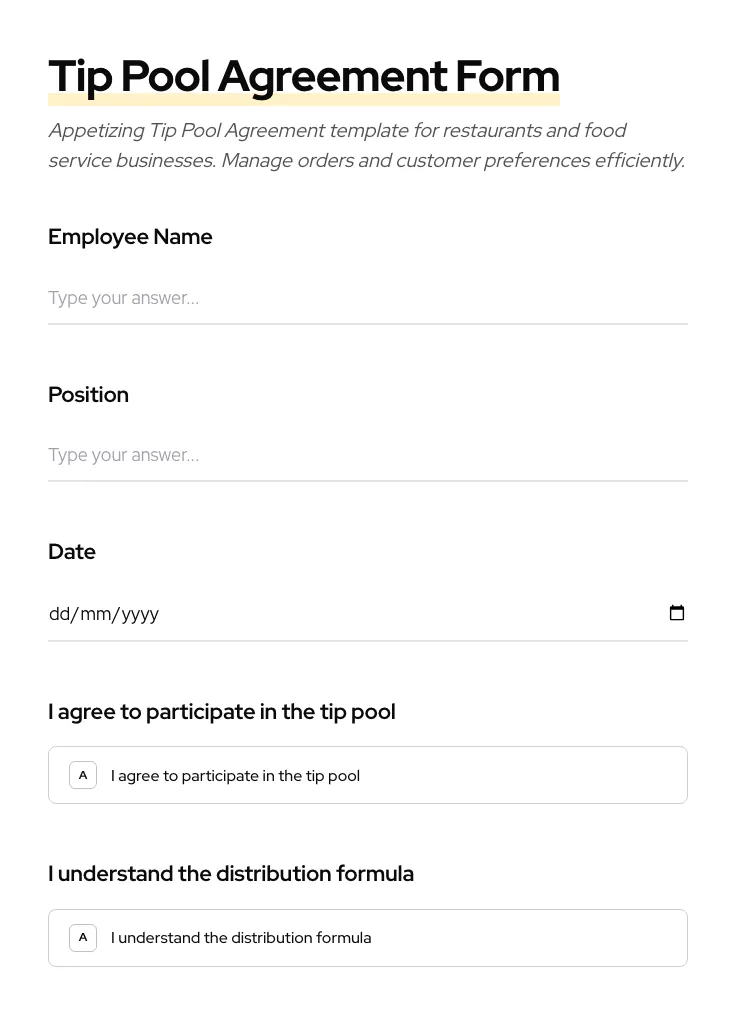
Task: Click the dd segment of the date field
Action: (60, 613)
